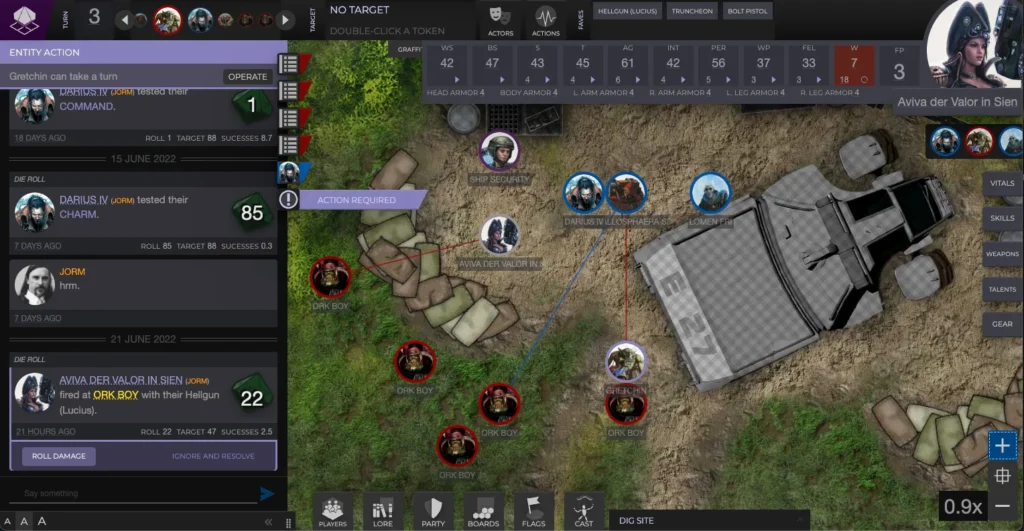Click the Action Required alert icon
This screenshot has height=531, width=1024.
[288, 199]
